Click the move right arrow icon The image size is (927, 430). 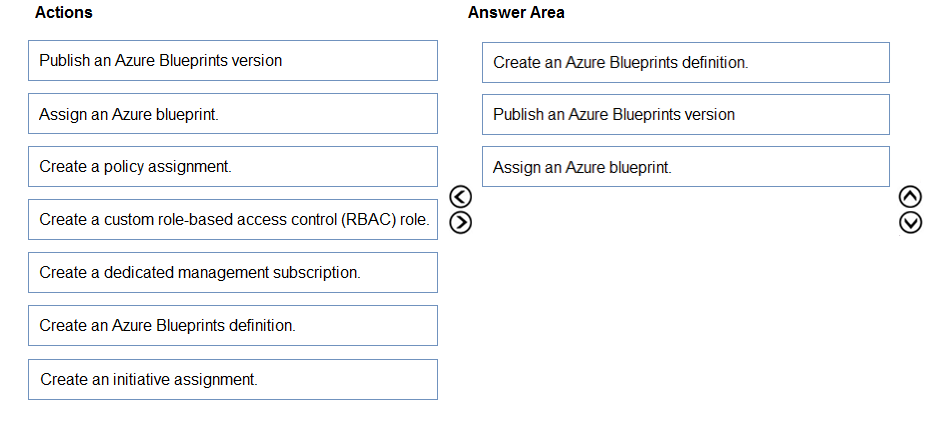click(x=460, y=221)
